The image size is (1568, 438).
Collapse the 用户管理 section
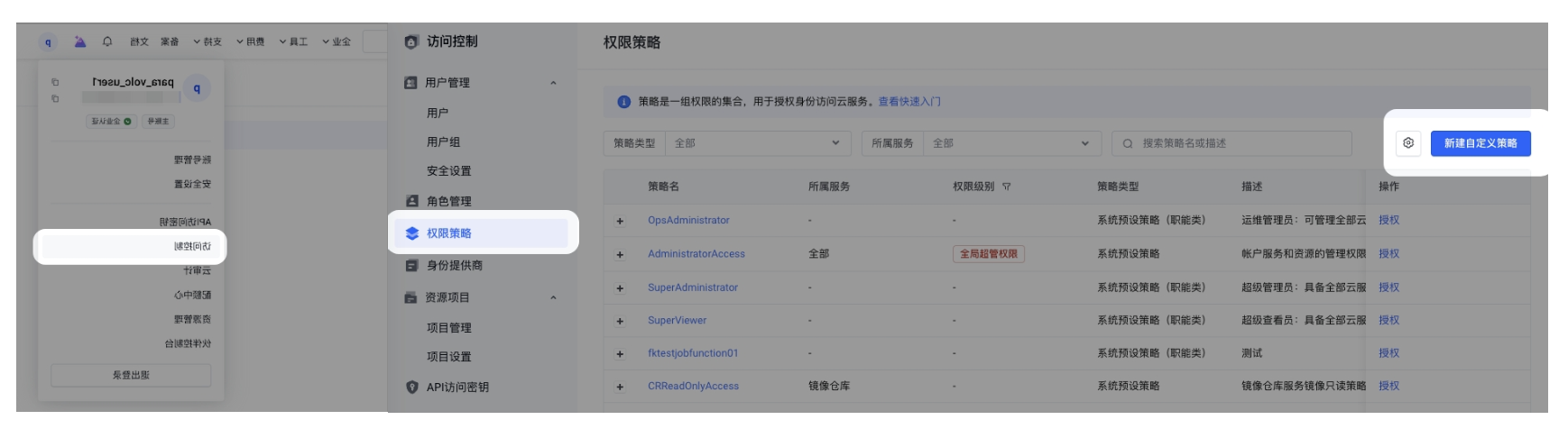click(553, 83)
